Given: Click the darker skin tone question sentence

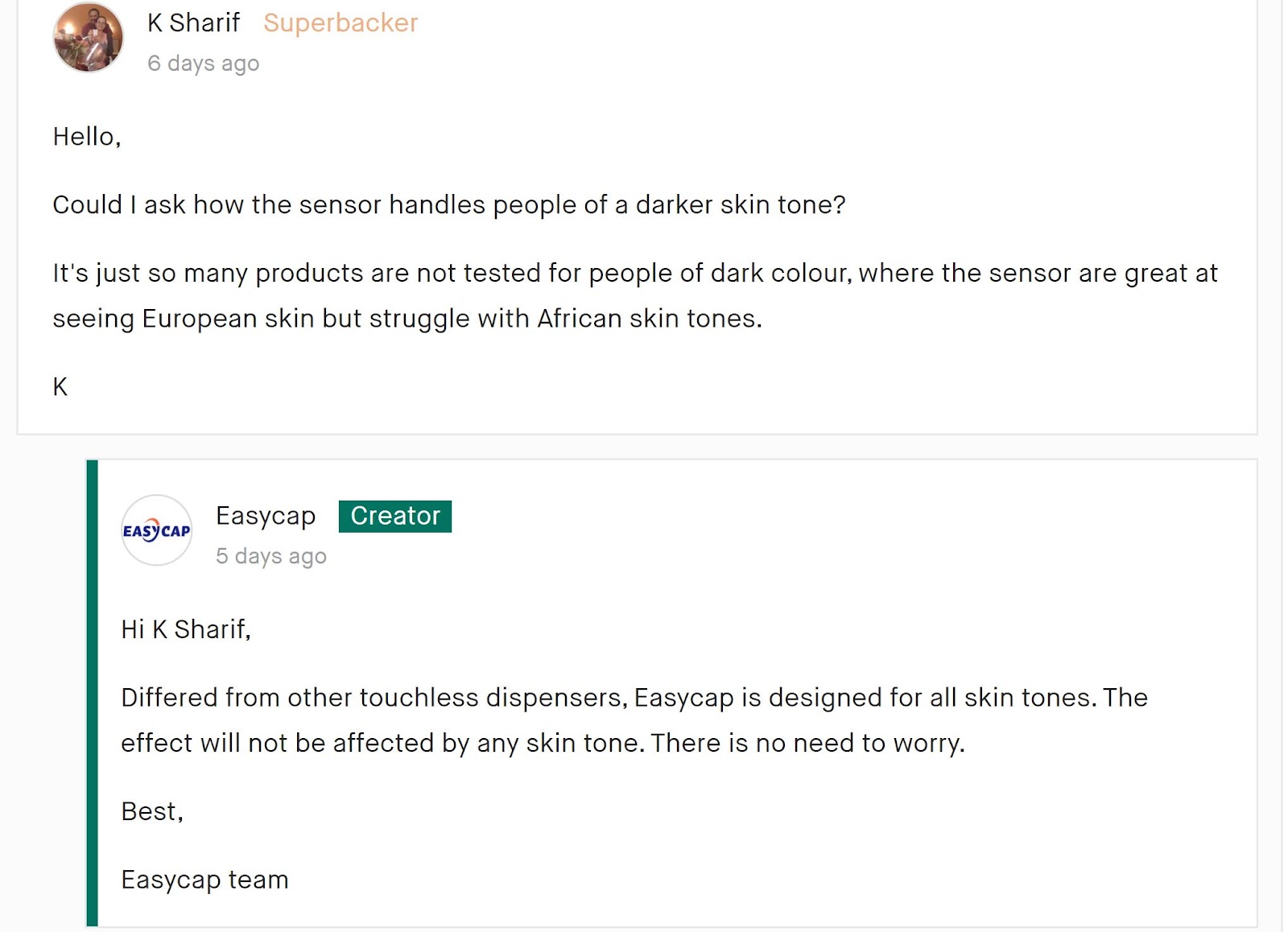Looking at the screenshot, I should click(449, 205).
